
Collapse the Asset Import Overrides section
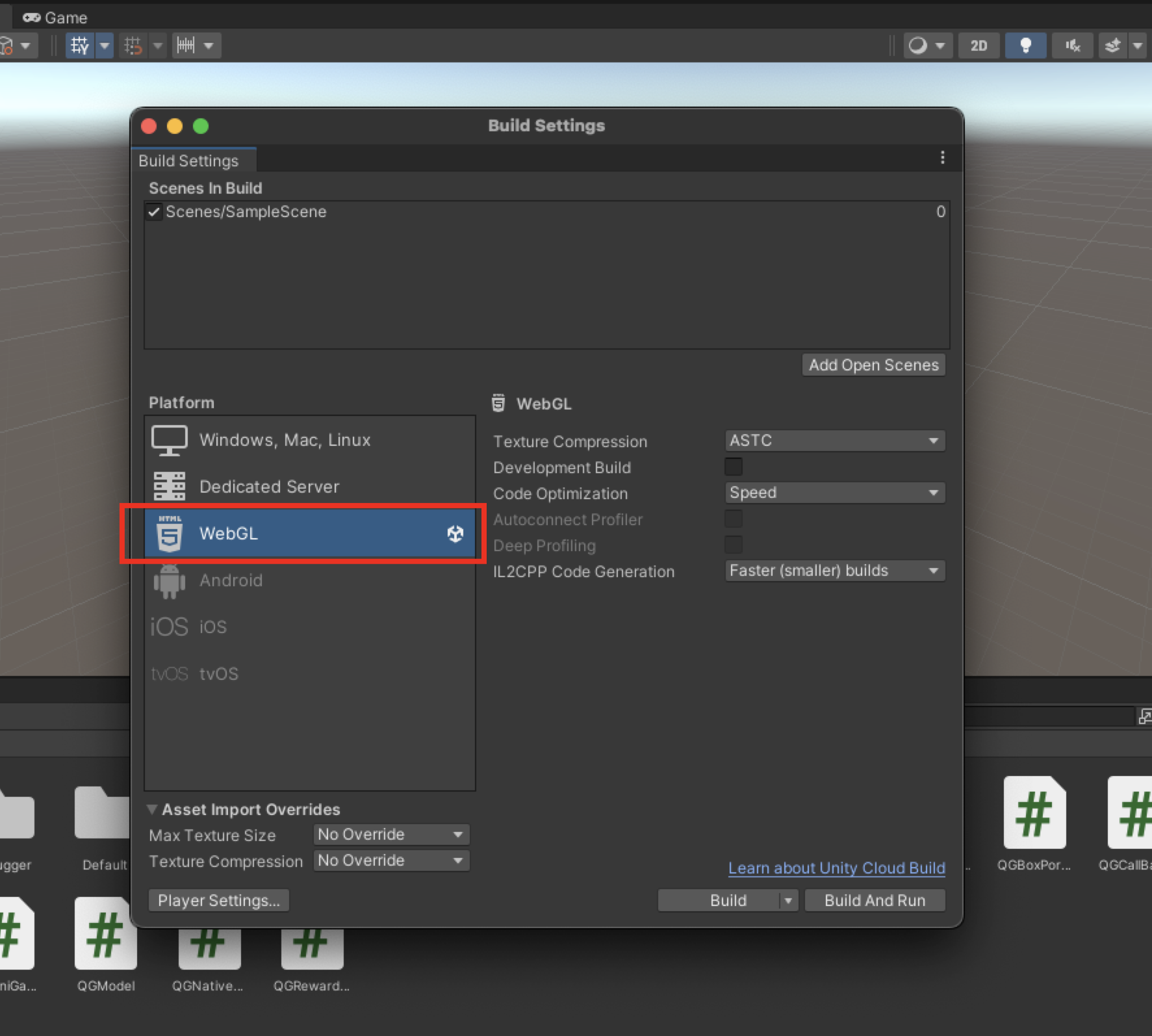tap(152, 809)
